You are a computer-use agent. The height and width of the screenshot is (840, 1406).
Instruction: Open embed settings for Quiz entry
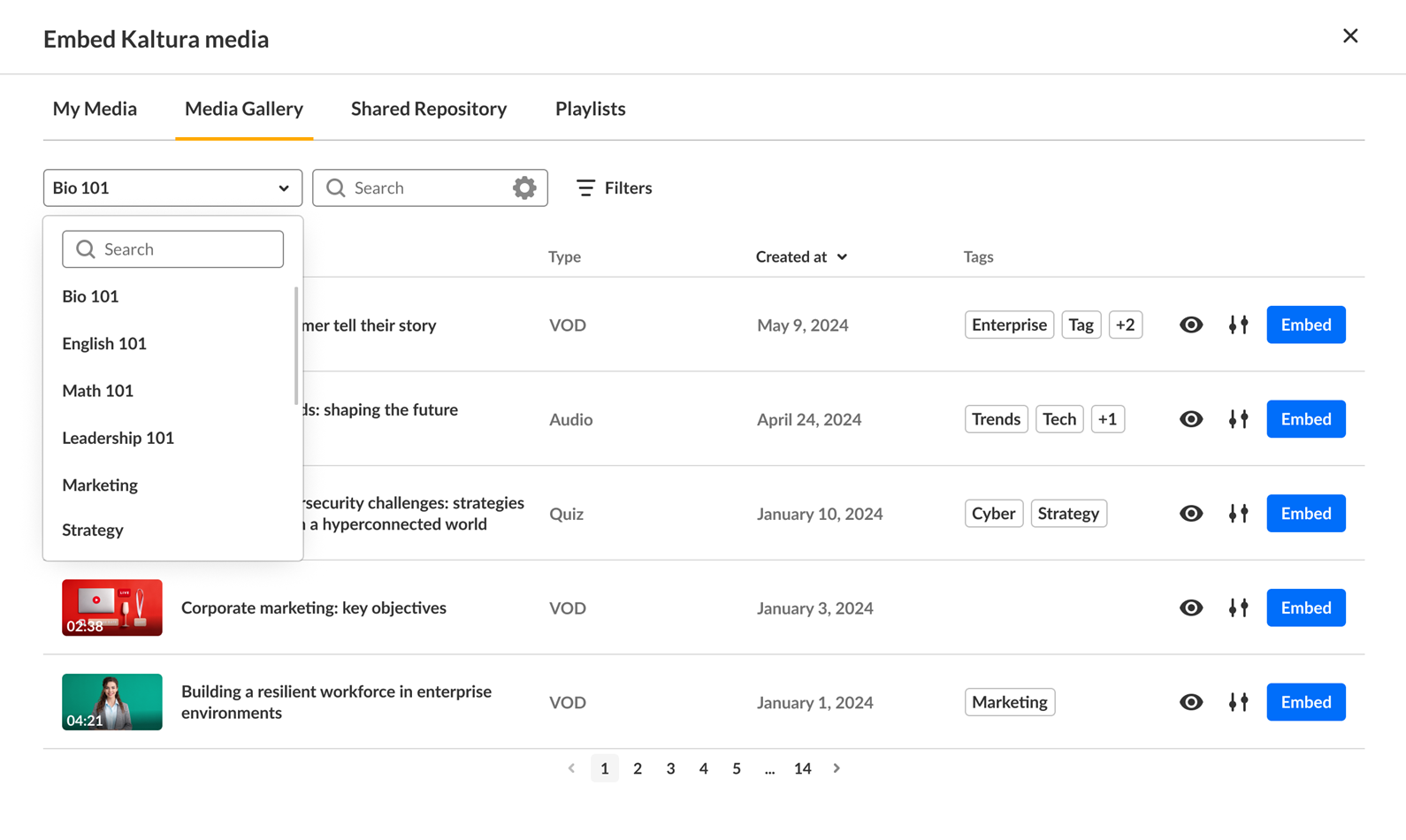point(1238,514)
